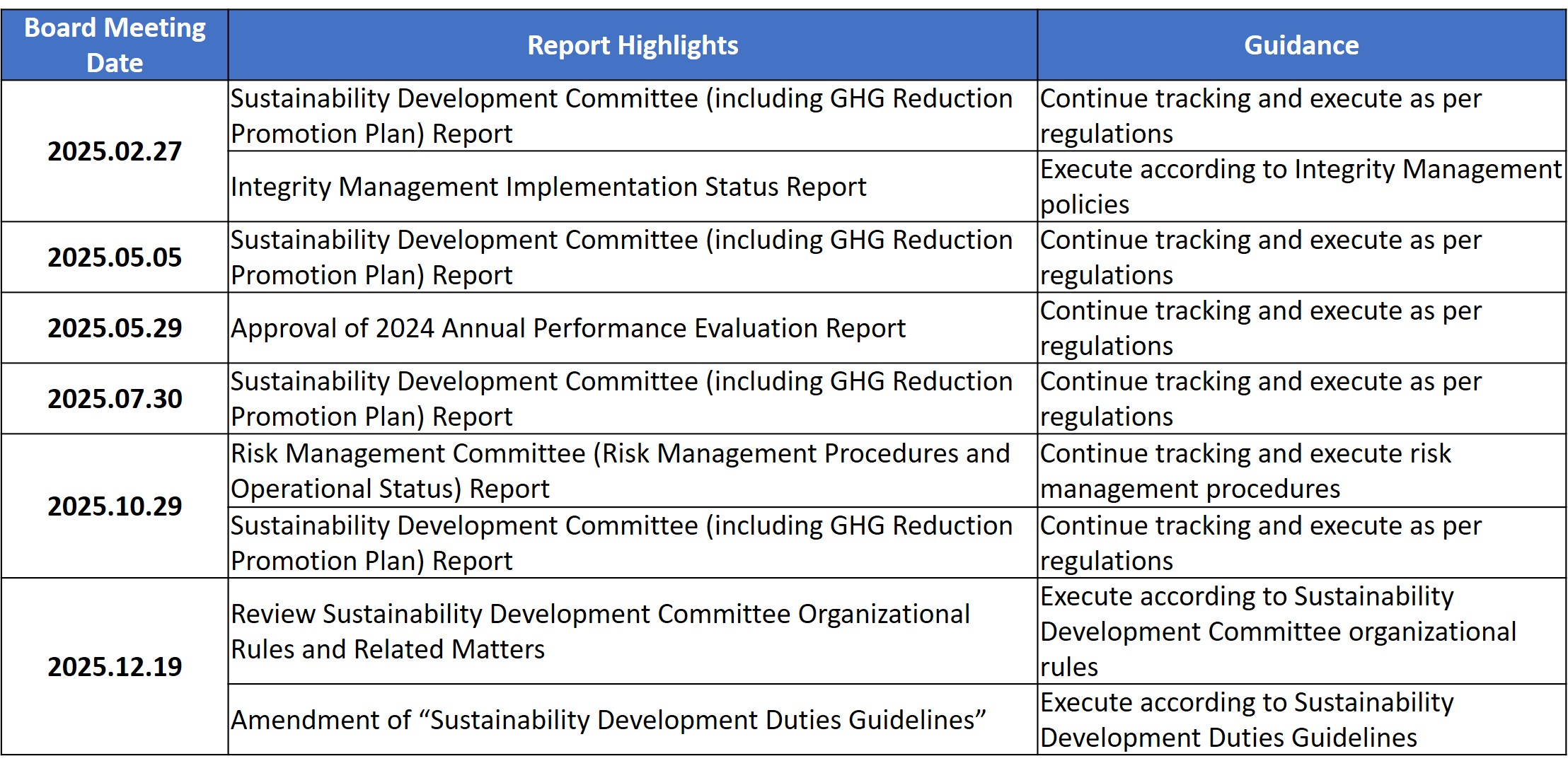Image resolution: width=1568 pixels, height=773 pixels.
Task: Select guidance about Committee organizational rules
Action: pos(1277,631)
